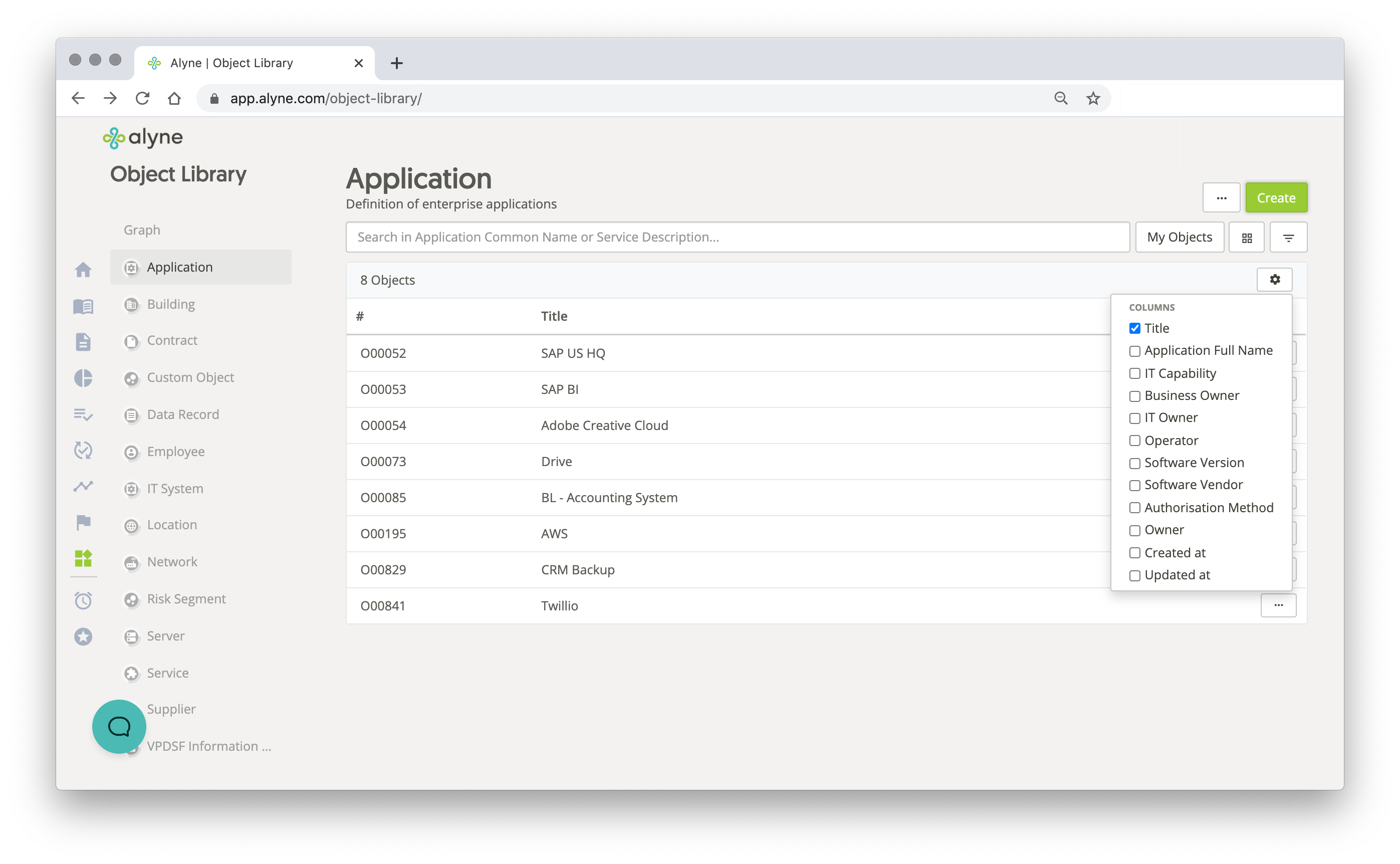Screen dimensions: 1400x864
Task: Check the Software Vendor column checkbox
Action: [x=1134, y=486]
